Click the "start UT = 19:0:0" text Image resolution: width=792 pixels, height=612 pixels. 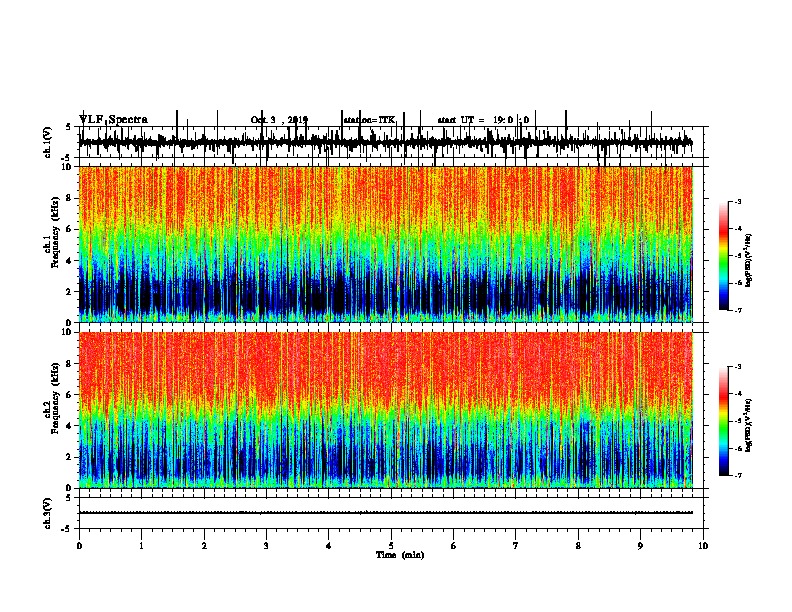[483, 120]
